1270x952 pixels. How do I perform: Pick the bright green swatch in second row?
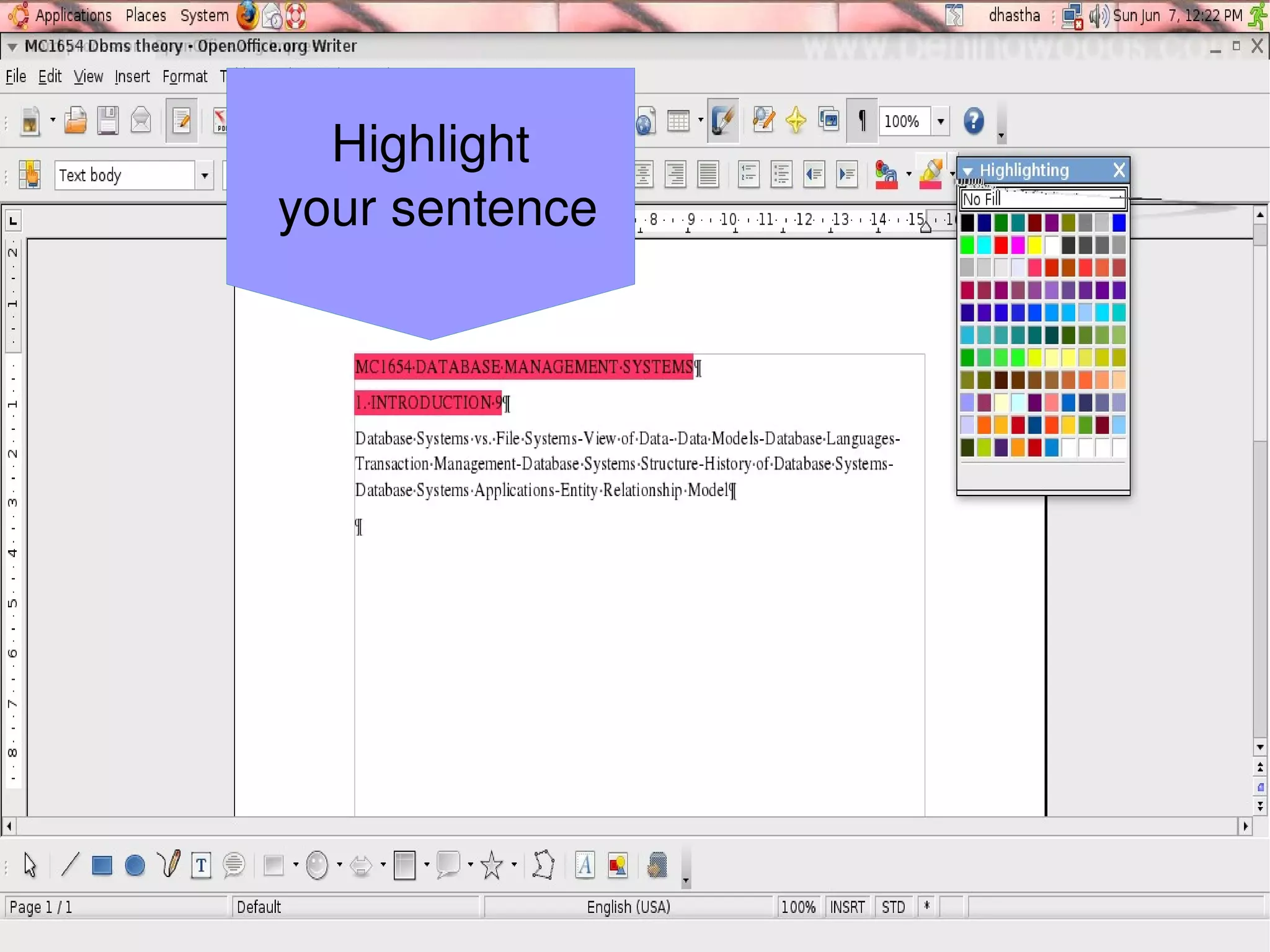(x=967, y=245)
